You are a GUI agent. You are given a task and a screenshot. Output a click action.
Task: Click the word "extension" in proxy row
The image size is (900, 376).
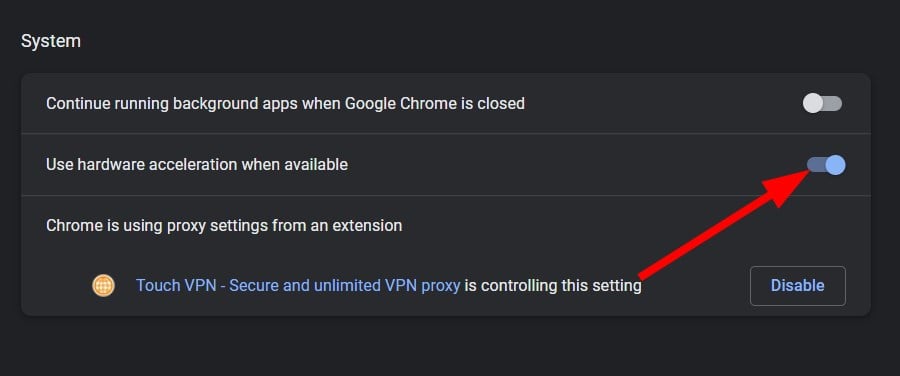(369, 226)
